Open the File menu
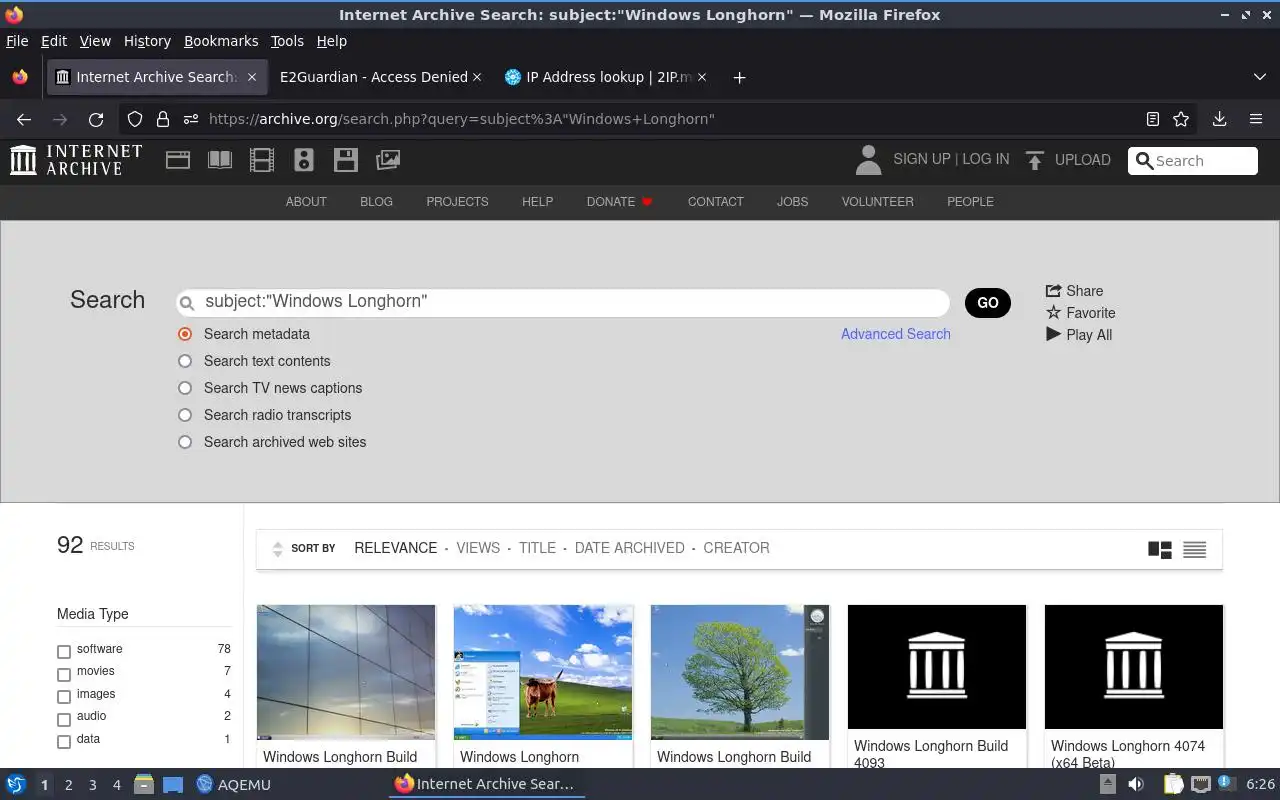Viewport: 1280px width, 800px height. click(x=17, y=41)
